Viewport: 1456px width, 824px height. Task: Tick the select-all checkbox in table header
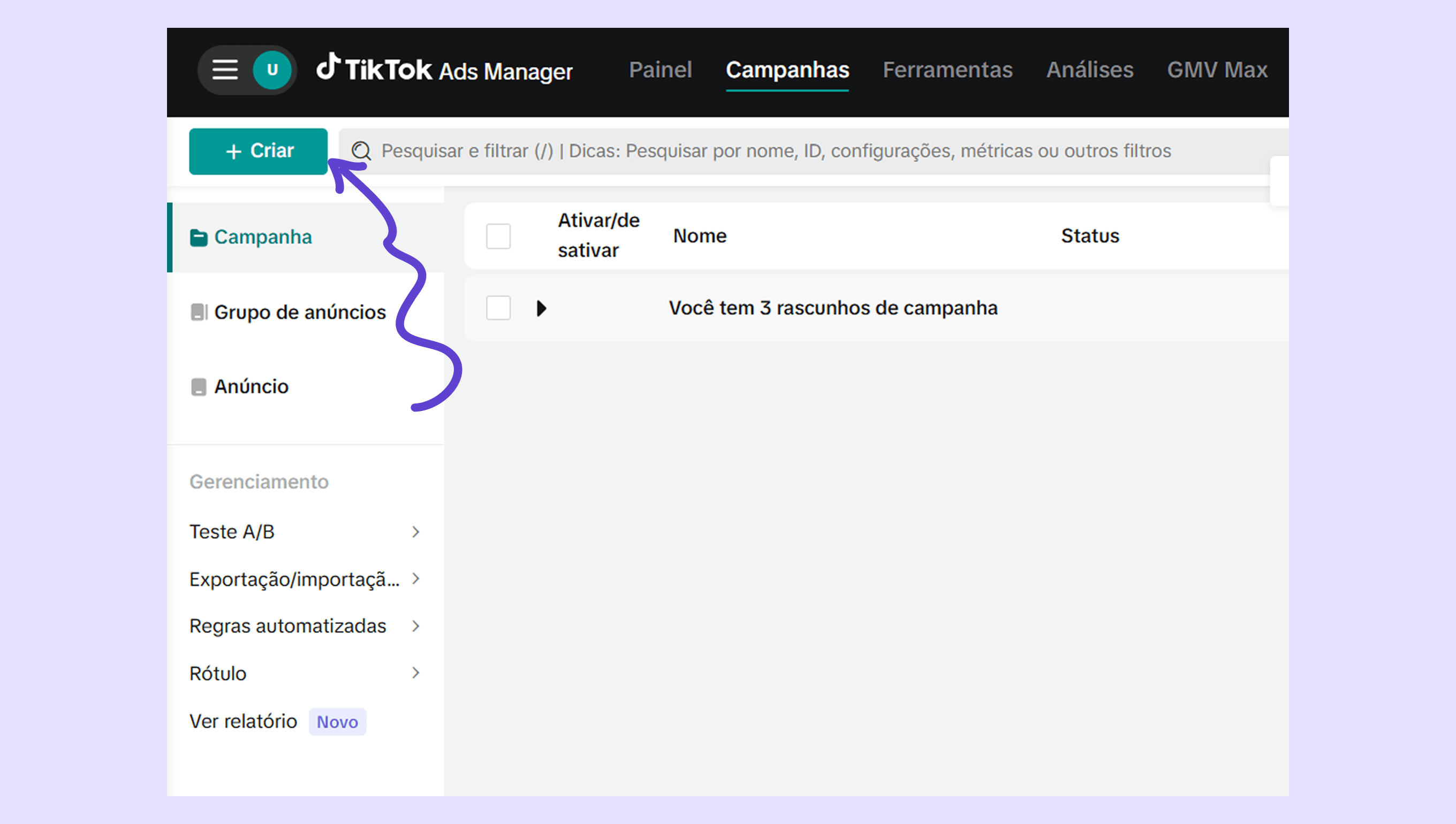(498, 236)
